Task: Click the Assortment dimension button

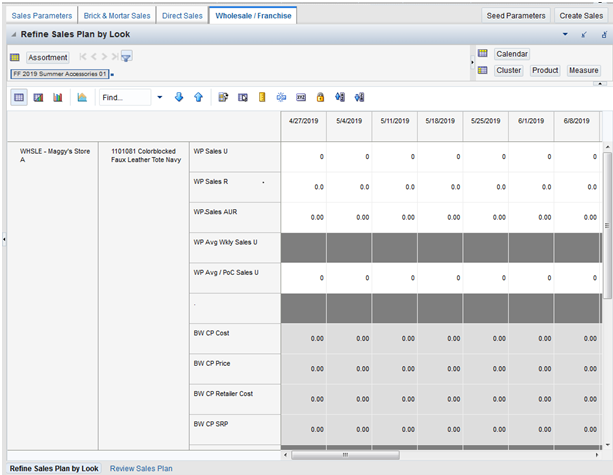Action: [48, 57]
